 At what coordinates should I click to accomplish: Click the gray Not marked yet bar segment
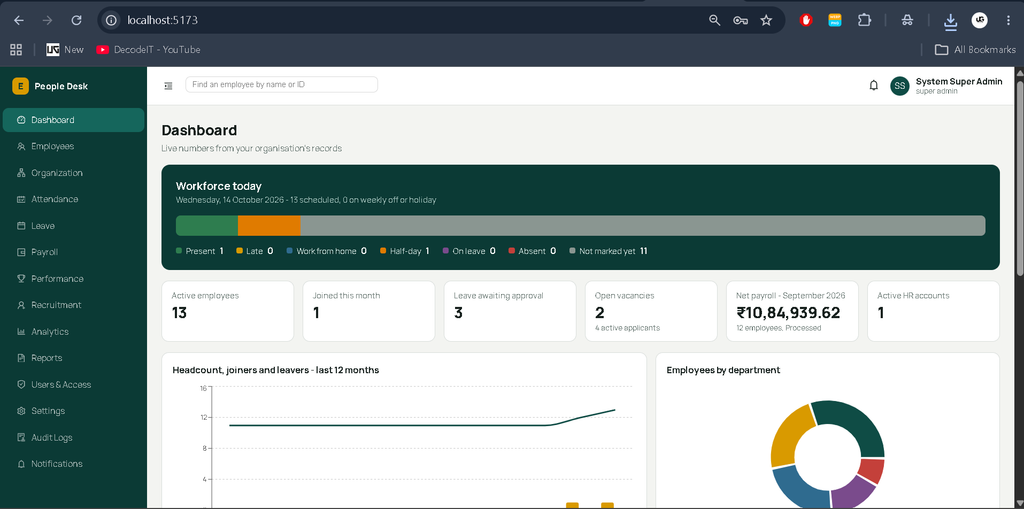point(643,225)
